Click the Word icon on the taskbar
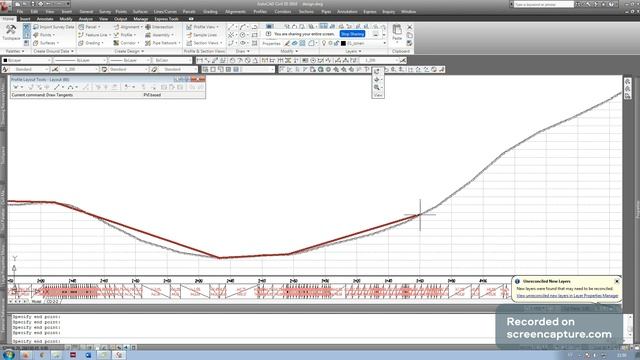 click(x=88, y=355)
